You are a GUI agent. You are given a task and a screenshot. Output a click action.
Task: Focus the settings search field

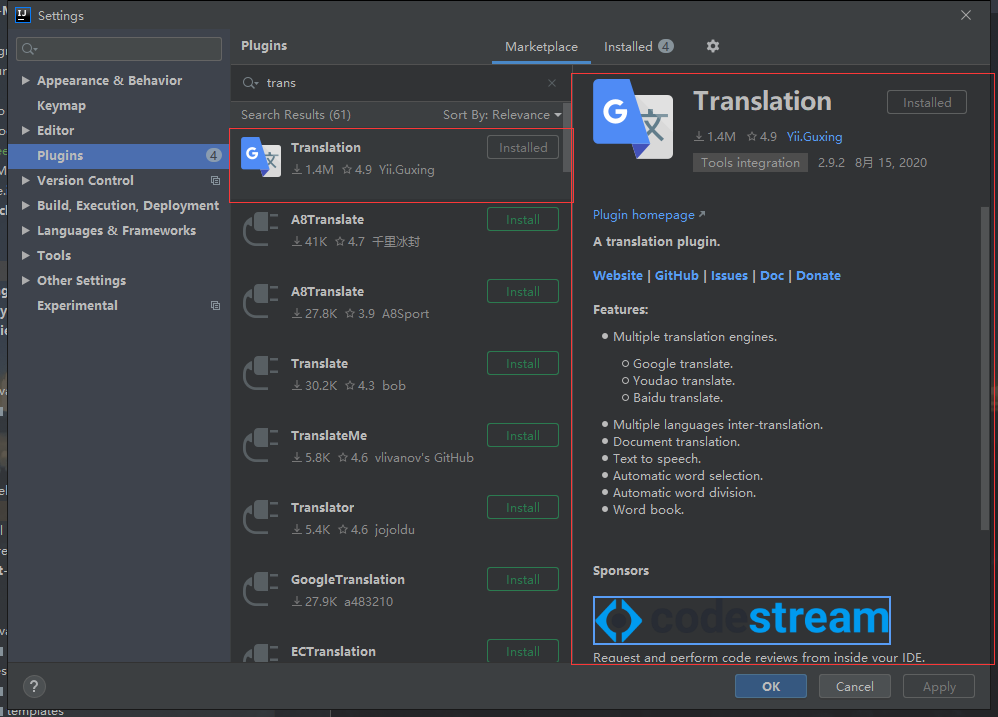[x=119, y=49]
